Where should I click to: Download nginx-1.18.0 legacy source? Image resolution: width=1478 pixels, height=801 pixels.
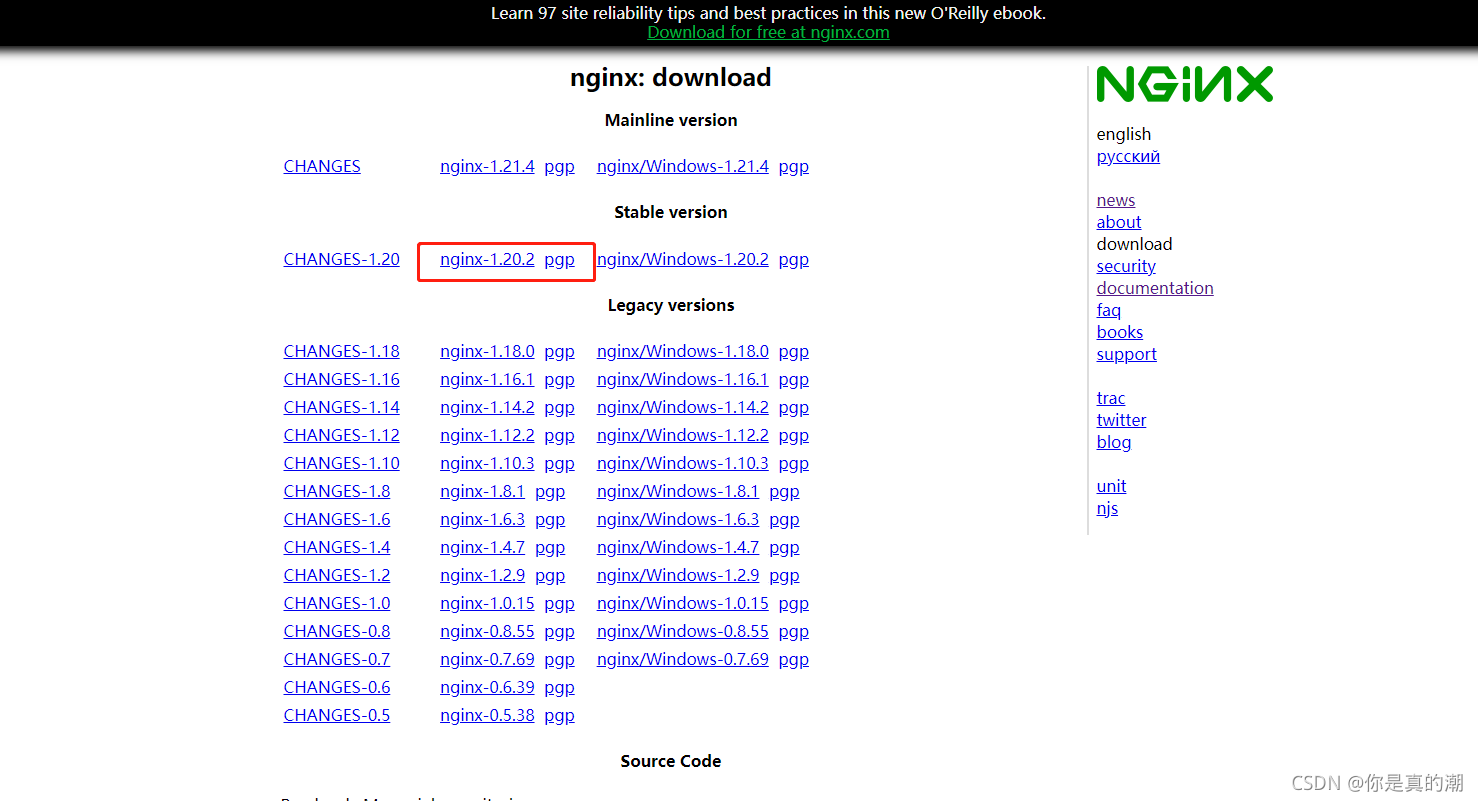tap(487, 351)
